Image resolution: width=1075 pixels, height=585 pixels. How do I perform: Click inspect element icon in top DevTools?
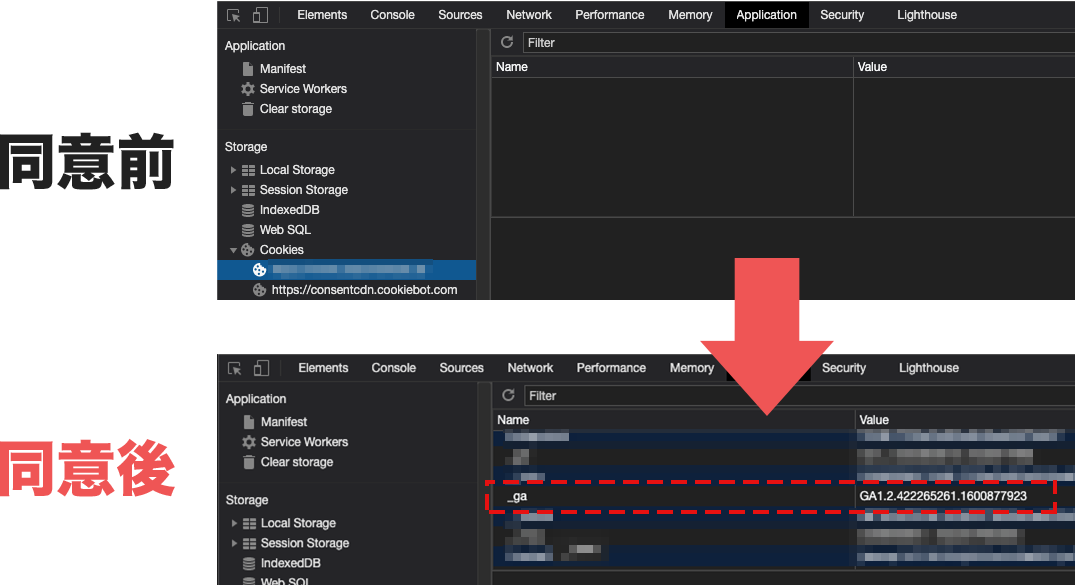(x=233, y=15)
